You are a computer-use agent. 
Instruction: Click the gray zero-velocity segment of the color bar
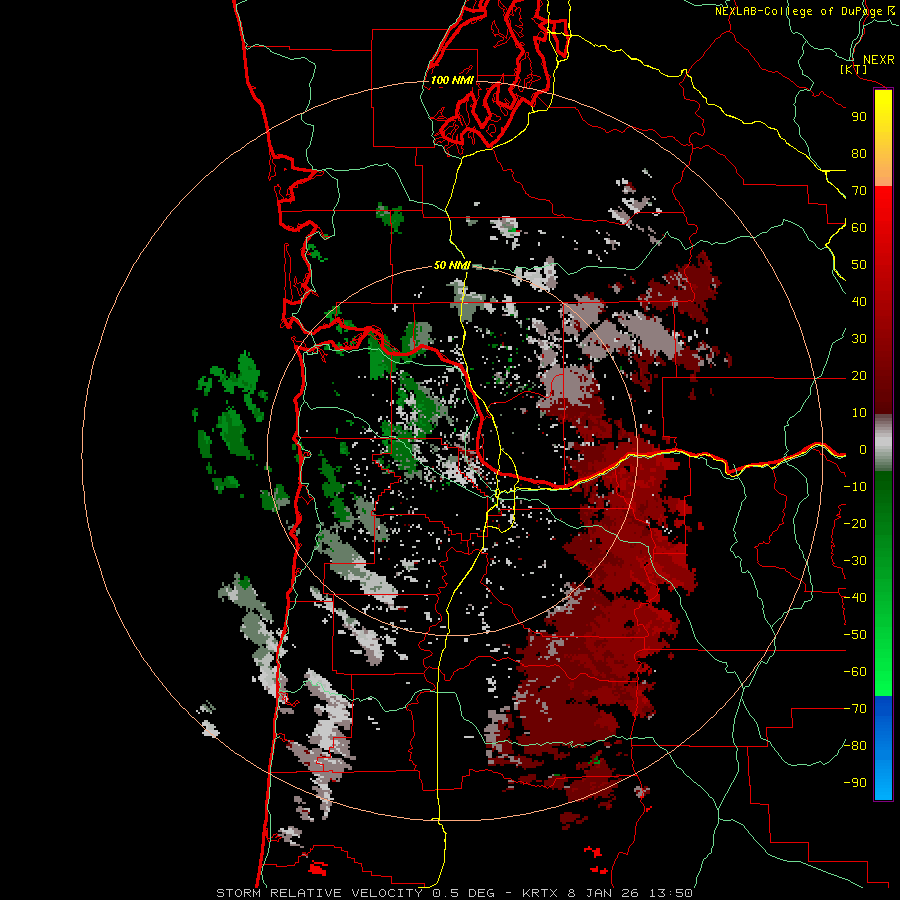883,443
